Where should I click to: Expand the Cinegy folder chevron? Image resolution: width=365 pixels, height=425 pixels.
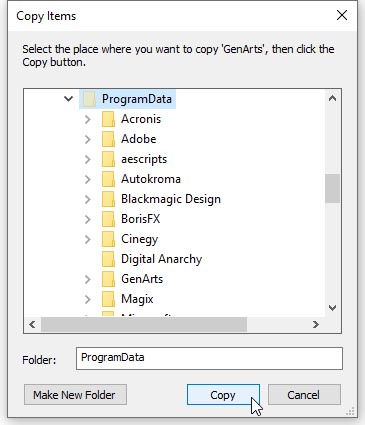tap(88, 239)
